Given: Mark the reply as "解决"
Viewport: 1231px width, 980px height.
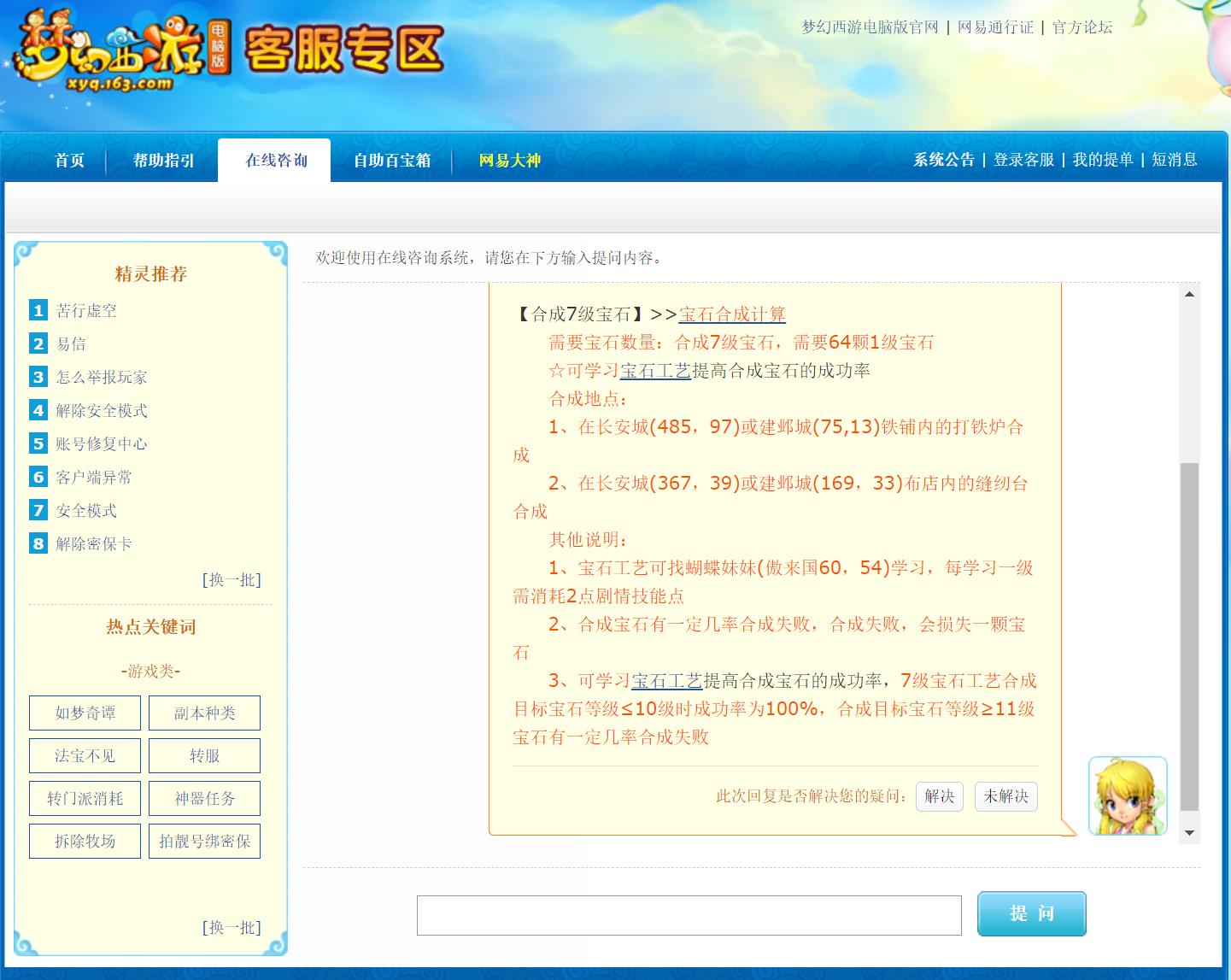Looking at the screenshot, I should 939,796.
